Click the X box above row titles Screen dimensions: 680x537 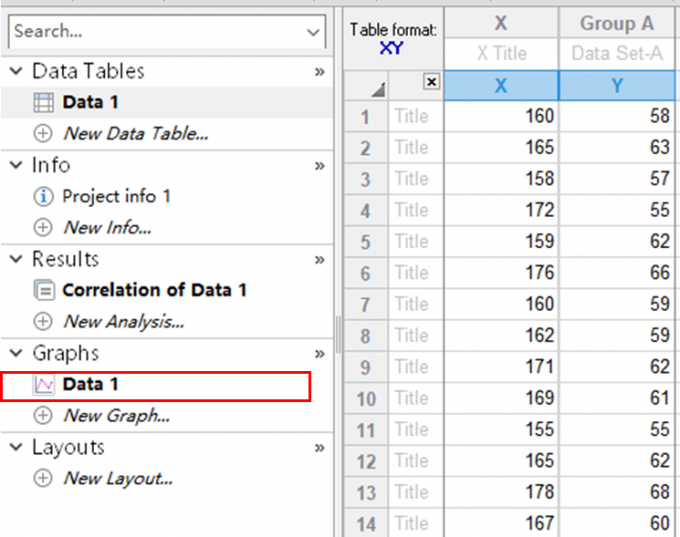[x=431, y=83]
